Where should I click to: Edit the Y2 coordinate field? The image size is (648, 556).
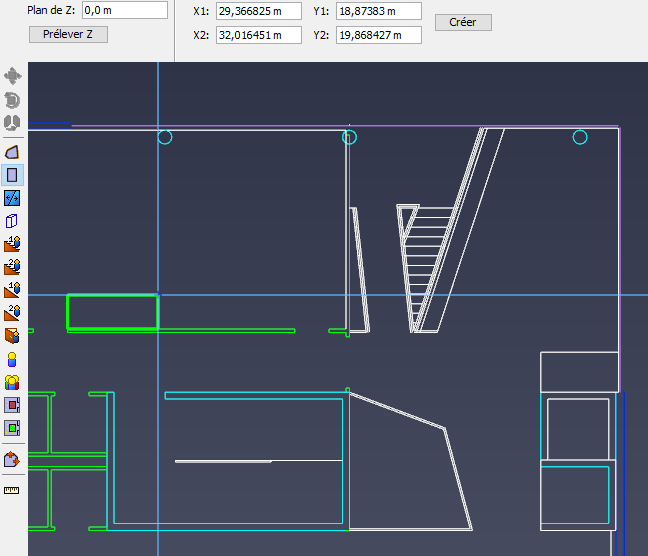[379, 35]
